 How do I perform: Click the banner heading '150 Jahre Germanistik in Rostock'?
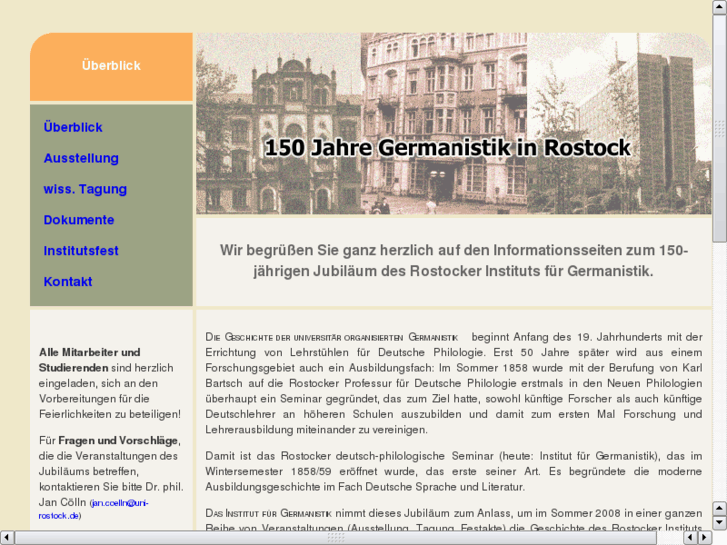447,148
